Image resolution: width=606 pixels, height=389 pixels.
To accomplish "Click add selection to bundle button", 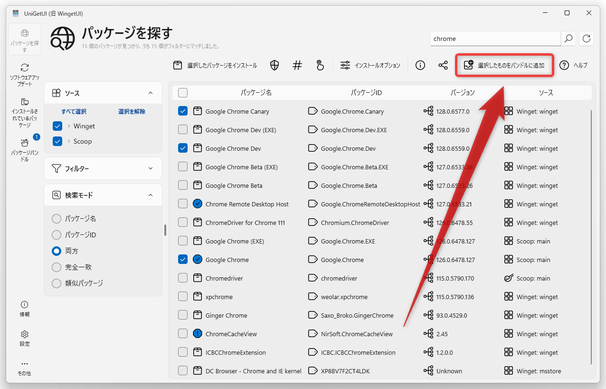I will pyautogui.click(x=504, y=65).
